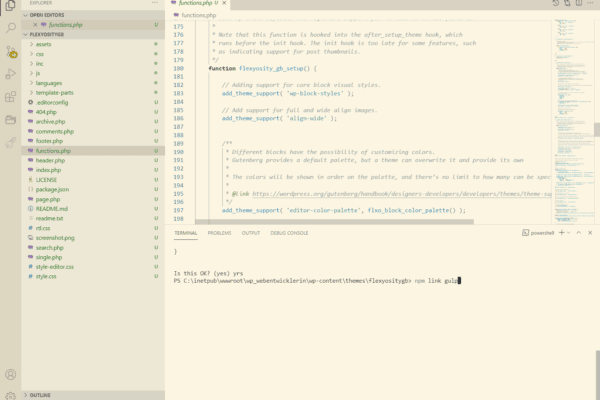Open 404.php in the file tree
The width and height of the screenshot is (600, 400).
(x=93, y=112)
